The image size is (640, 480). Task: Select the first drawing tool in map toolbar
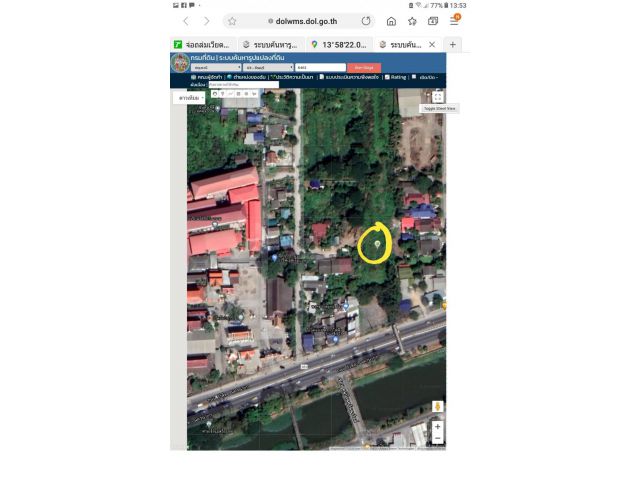coord(215,94)
